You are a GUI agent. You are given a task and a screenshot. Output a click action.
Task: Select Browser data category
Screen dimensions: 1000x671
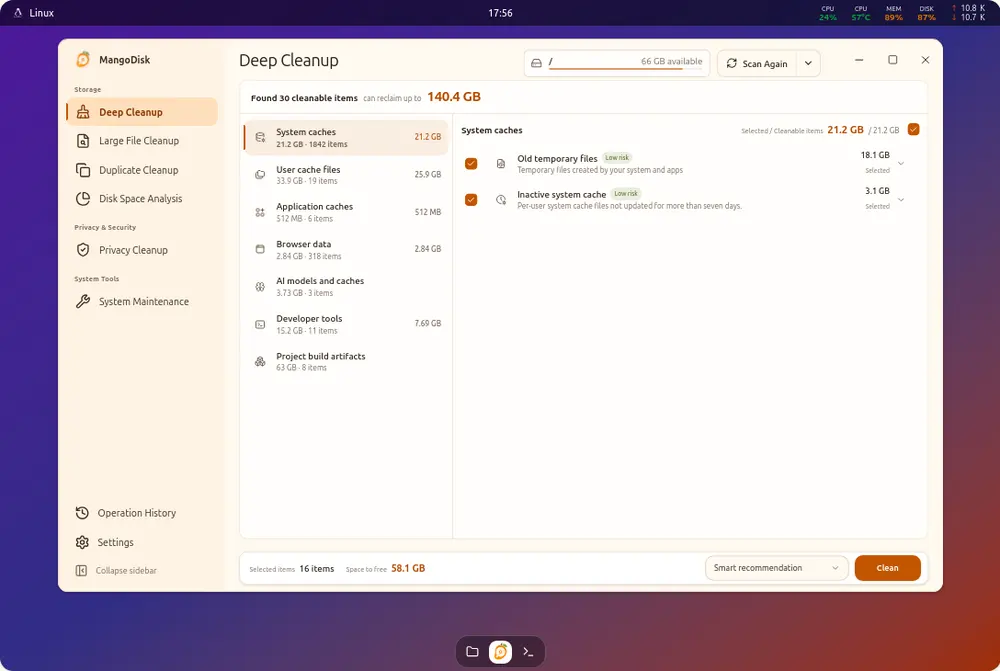click(346, 249)
